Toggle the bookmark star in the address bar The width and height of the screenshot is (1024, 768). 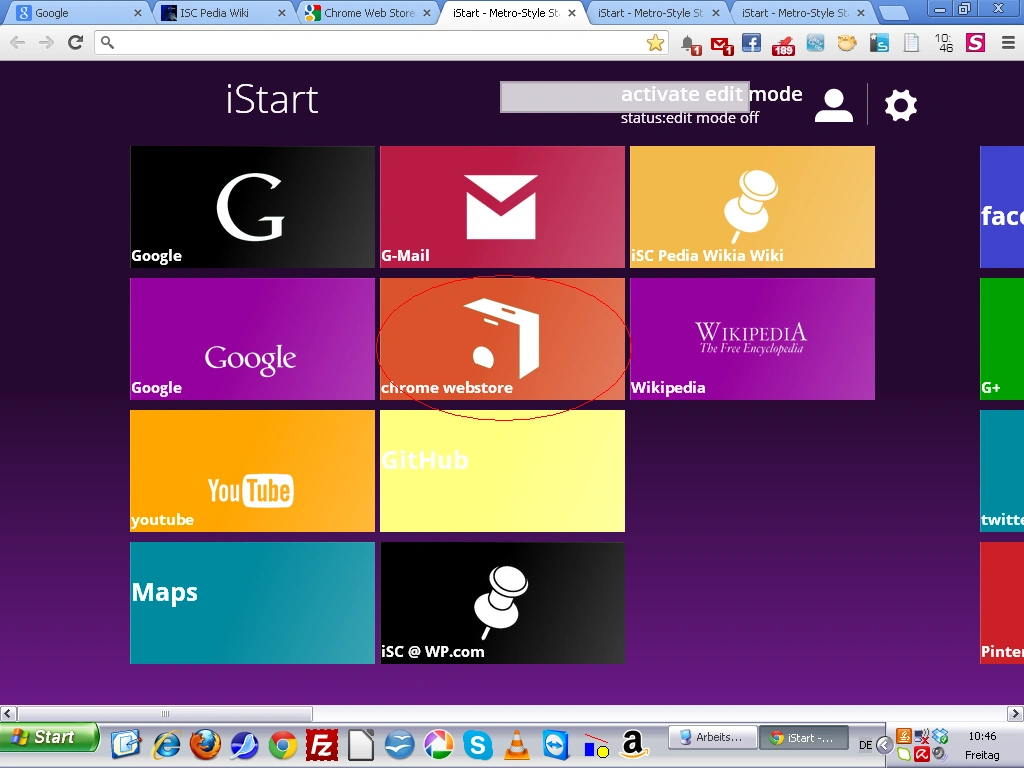point(654,43)
